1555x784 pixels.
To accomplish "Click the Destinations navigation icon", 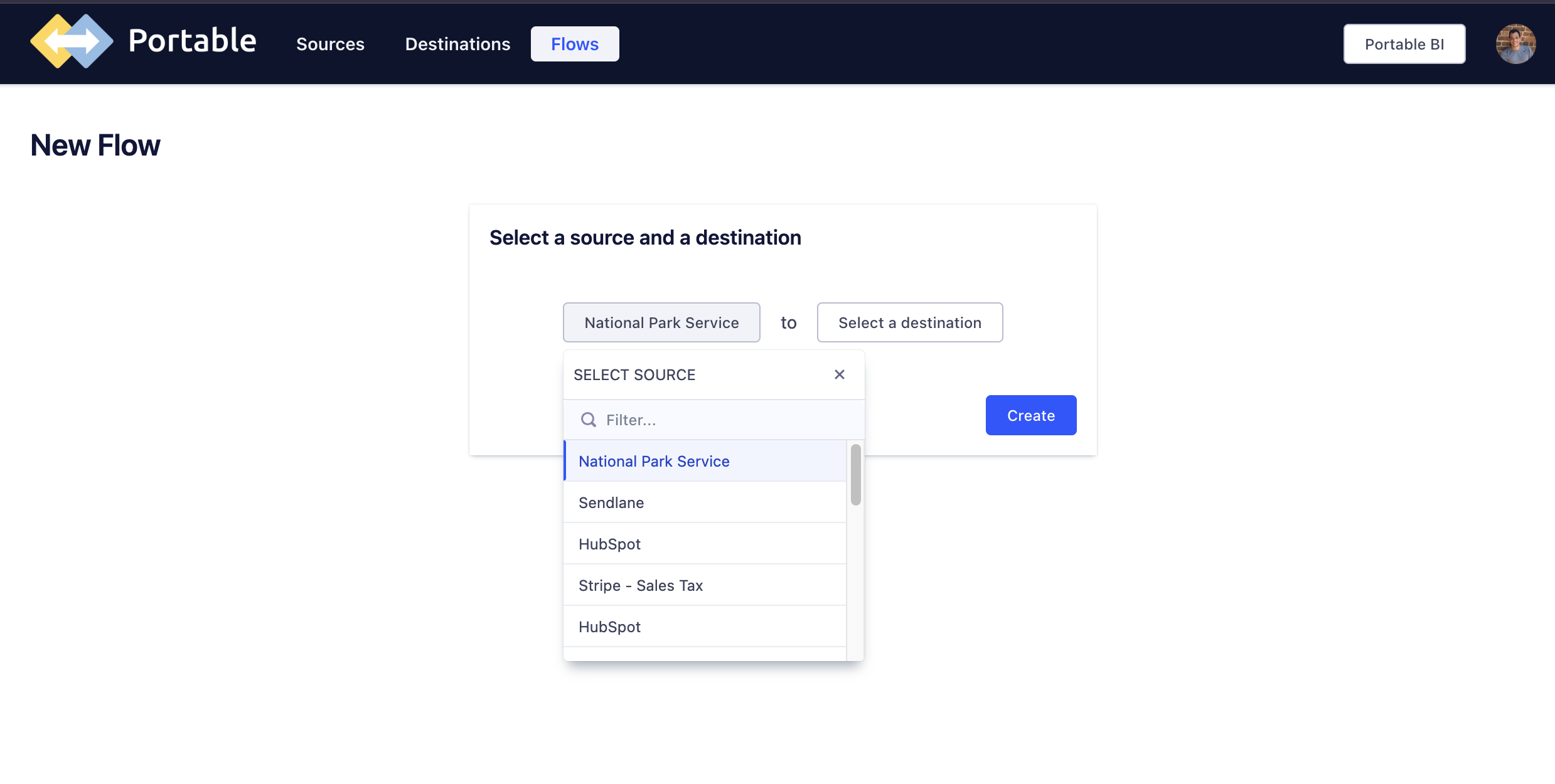I will point(457,43).
